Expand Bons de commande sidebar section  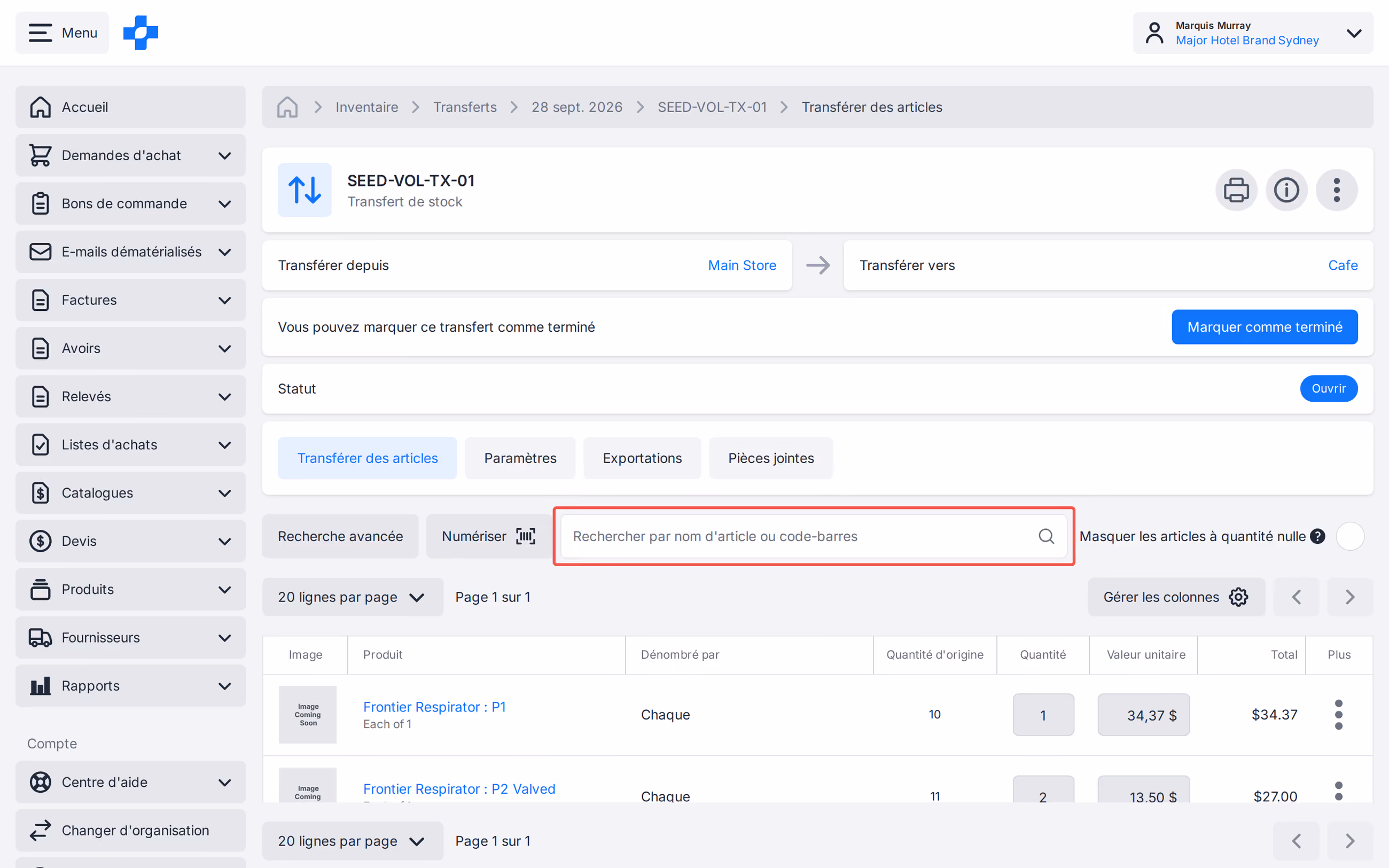tap(130, 204)
